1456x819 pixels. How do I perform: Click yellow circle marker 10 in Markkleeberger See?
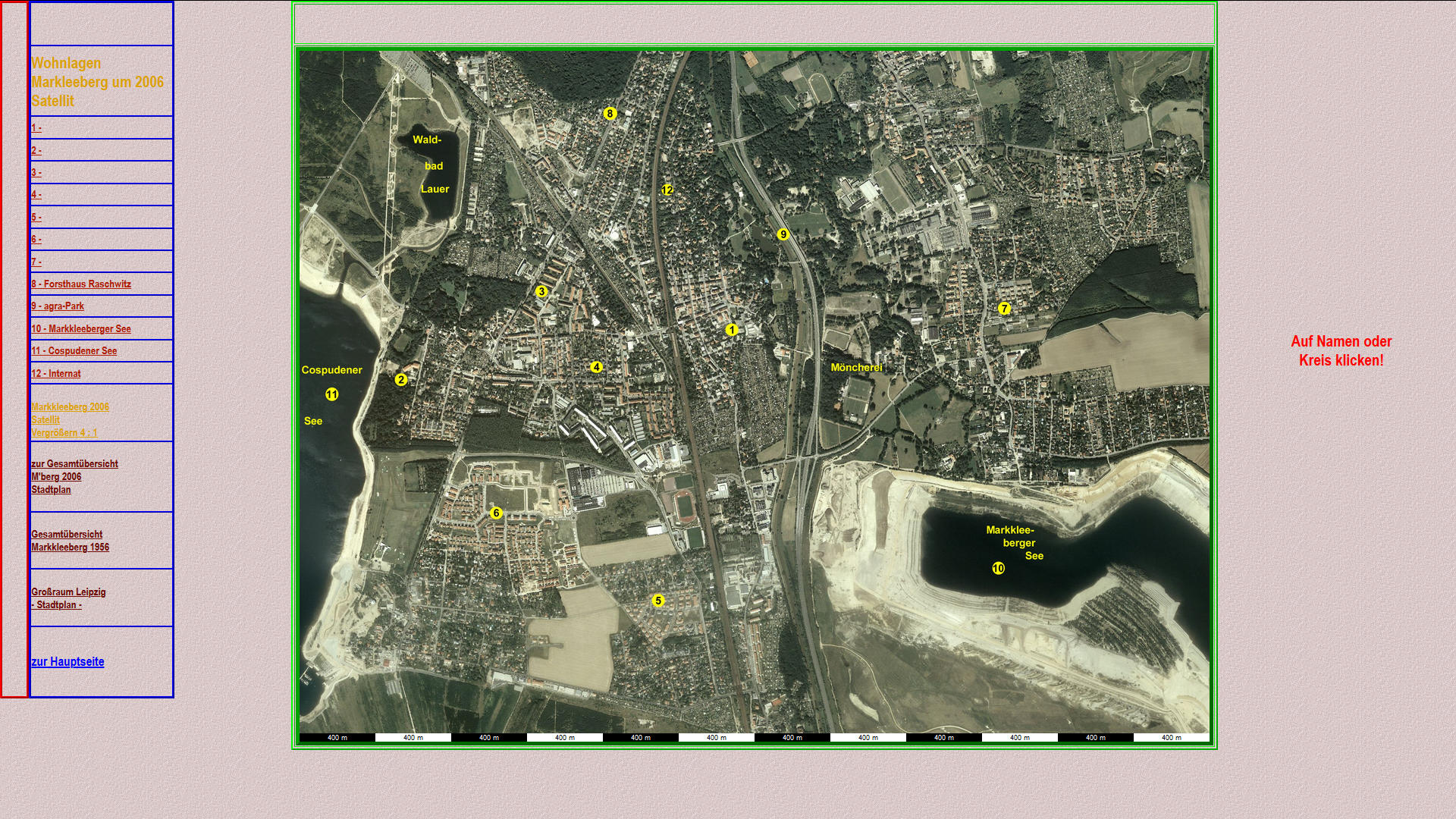coord(998,569)
